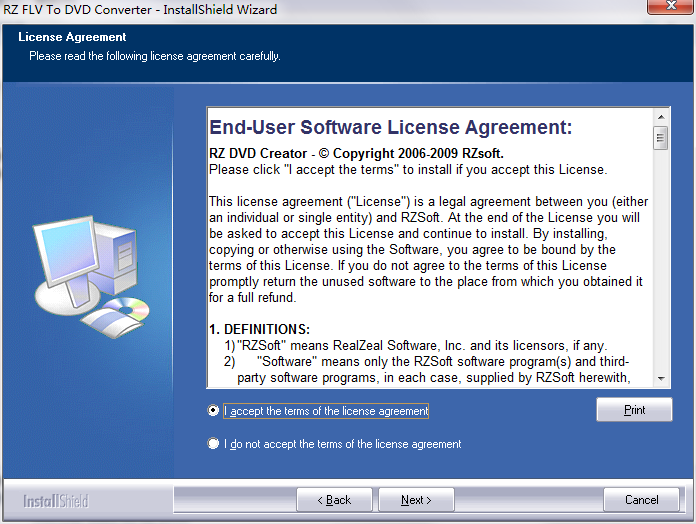696x524 pixels.
Task: Click the text 'for a full refund.'
Action: click(253, 297)
